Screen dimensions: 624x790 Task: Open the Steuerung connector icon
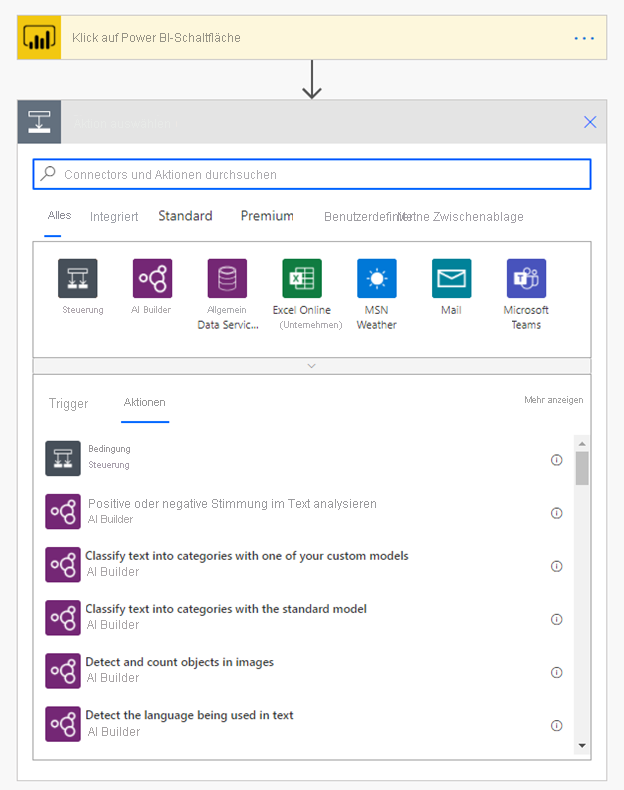coord(78,279)
